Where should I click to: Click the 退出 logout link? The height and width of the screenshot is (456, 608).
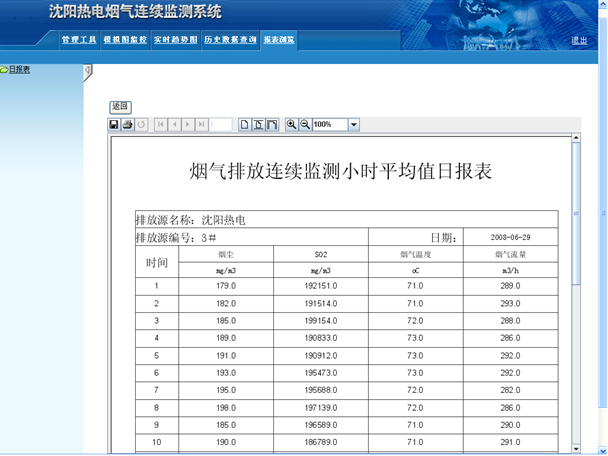[579, 41]
